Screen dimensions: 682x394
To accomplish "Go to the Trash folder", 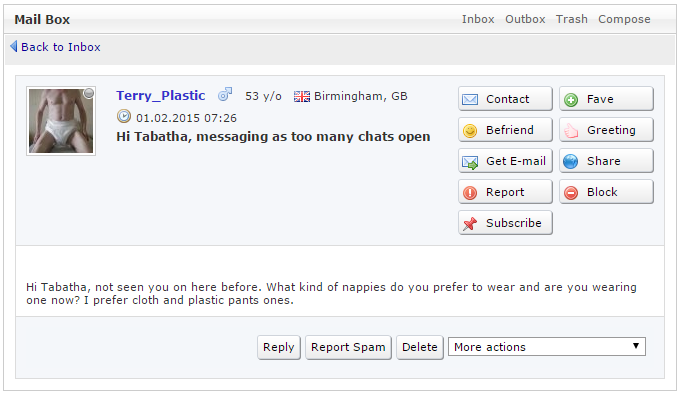I will tap(572, 19).
